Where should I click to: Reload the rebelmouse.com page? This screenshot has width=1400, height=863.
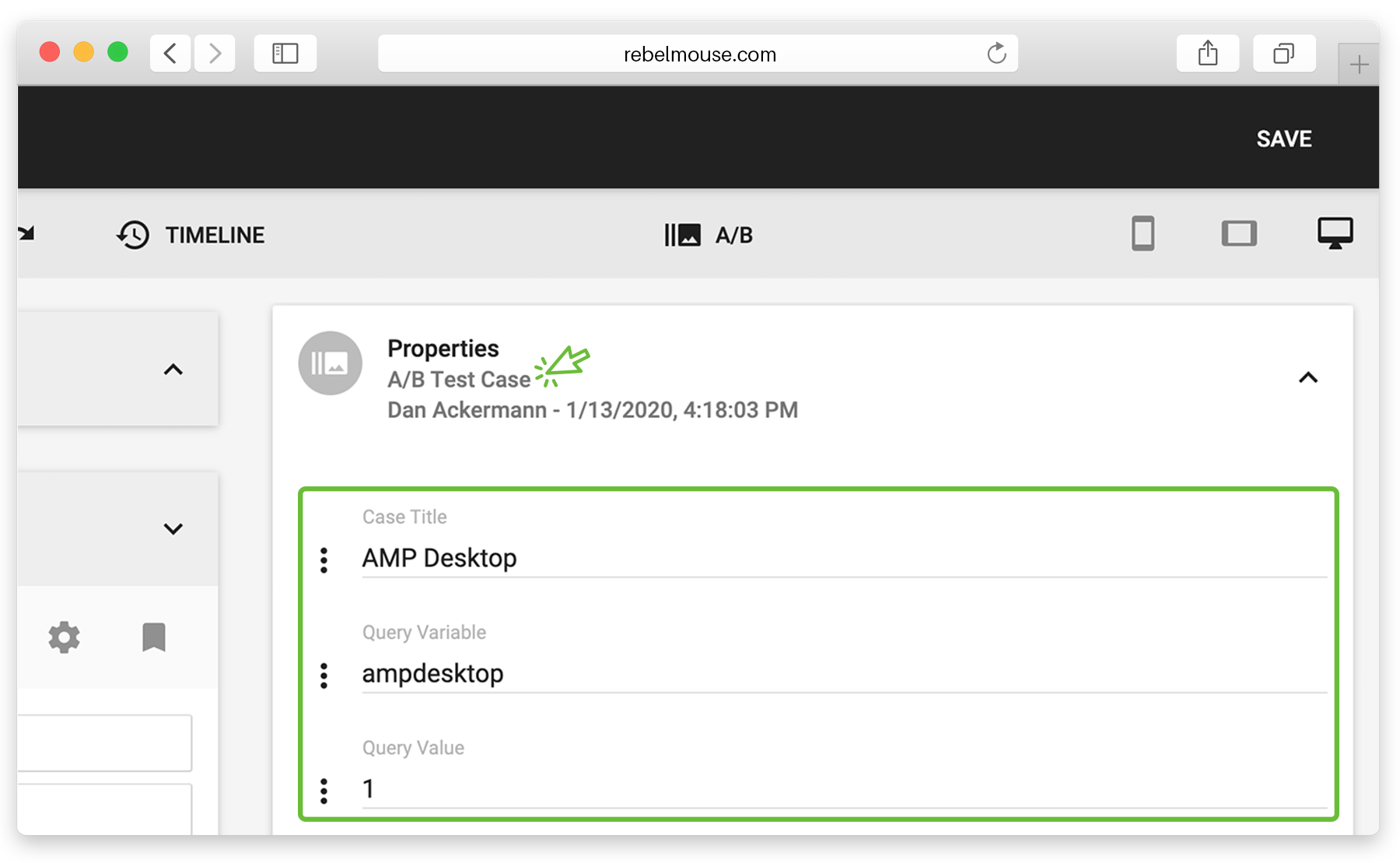coord(996,53)
